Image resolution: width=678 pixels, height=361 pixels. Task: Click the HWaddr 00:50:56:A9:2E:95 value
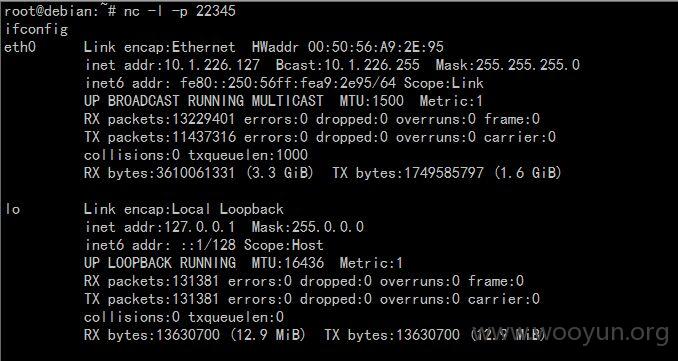pos(348,47)
